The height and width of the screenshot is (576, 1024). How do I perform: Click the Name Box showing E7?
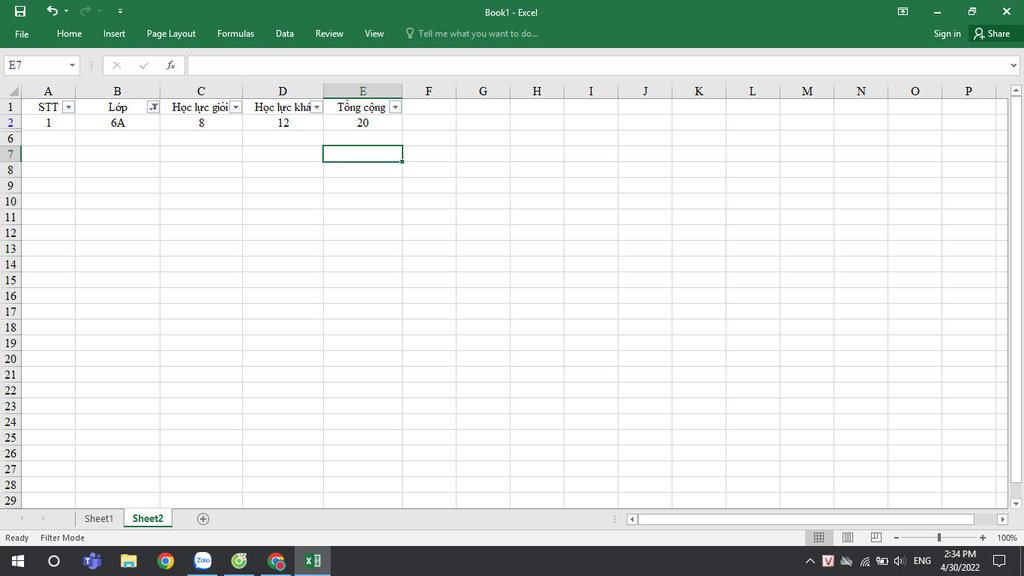(x=36, y=65)
